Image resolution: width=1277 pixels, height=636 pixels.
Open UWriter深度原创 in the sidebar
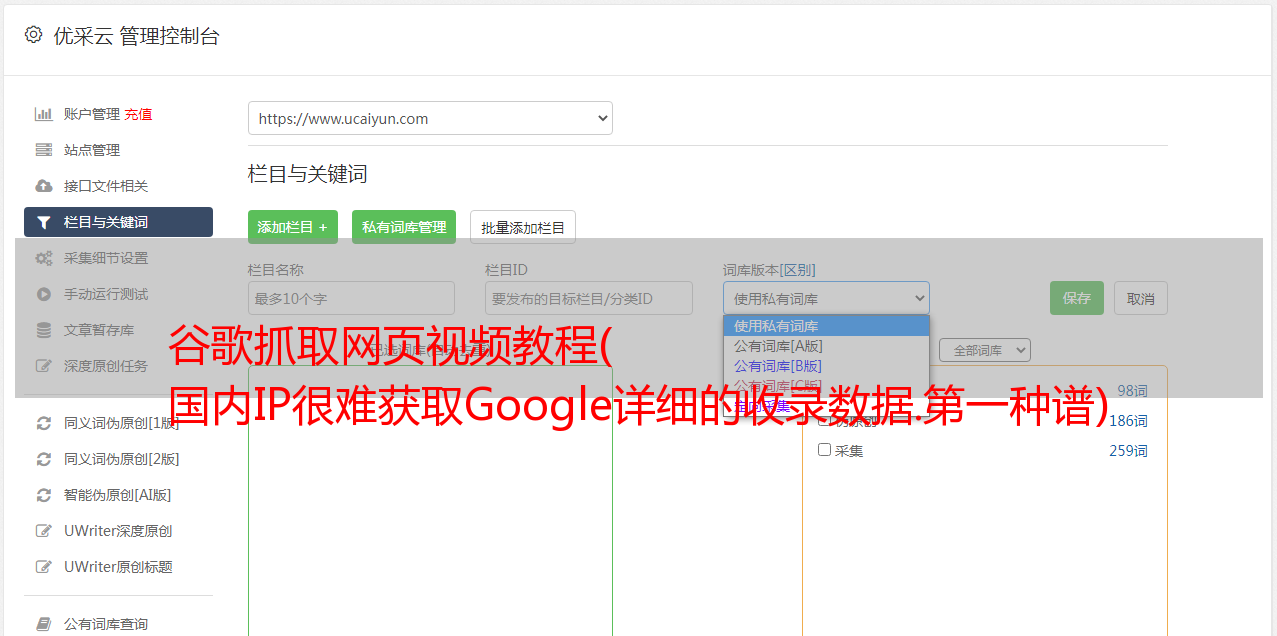[118, 531]
